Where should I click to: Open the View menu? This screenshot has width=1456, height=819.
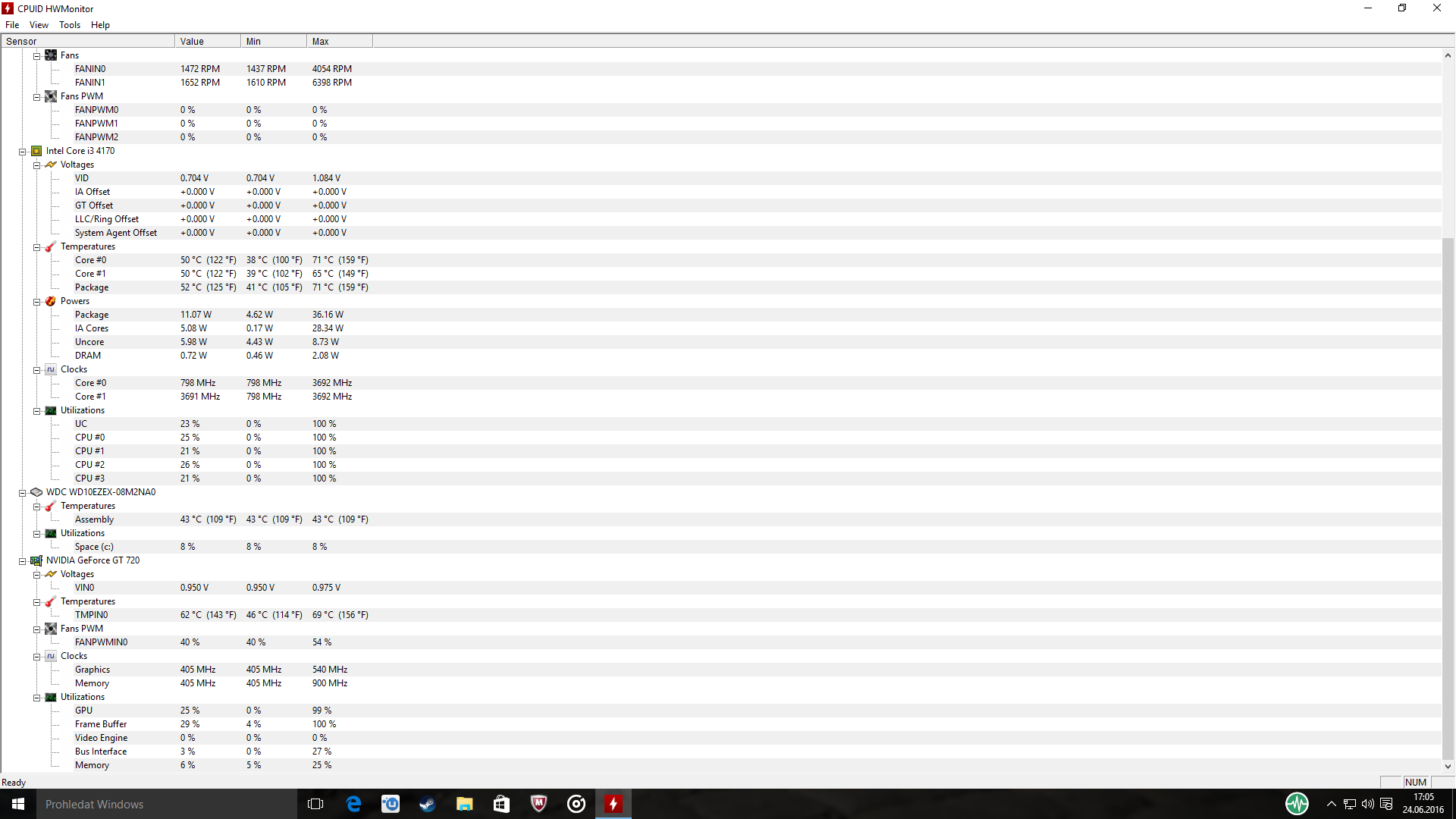point(39,25)
